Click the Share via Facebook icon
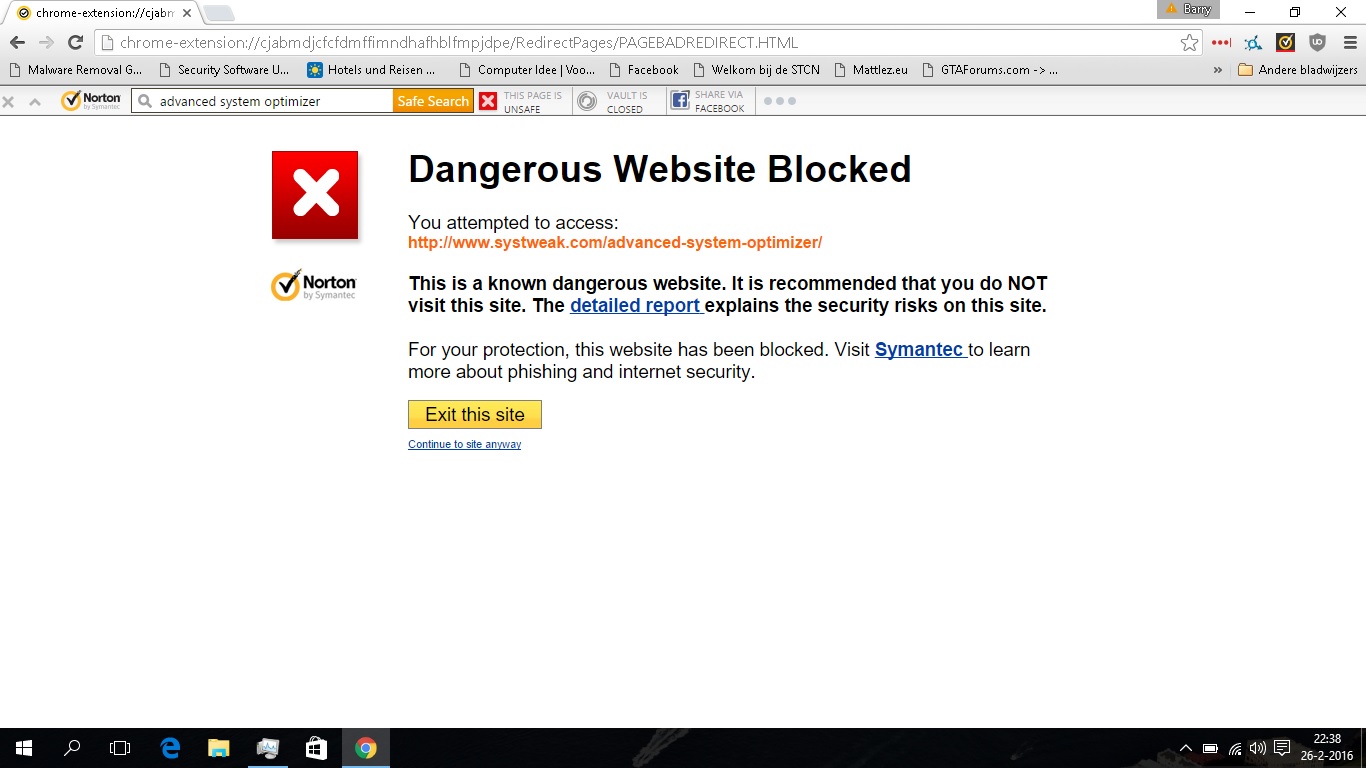Image resolution: width=1366 pixels, height=768 pixels. point(680,101)
